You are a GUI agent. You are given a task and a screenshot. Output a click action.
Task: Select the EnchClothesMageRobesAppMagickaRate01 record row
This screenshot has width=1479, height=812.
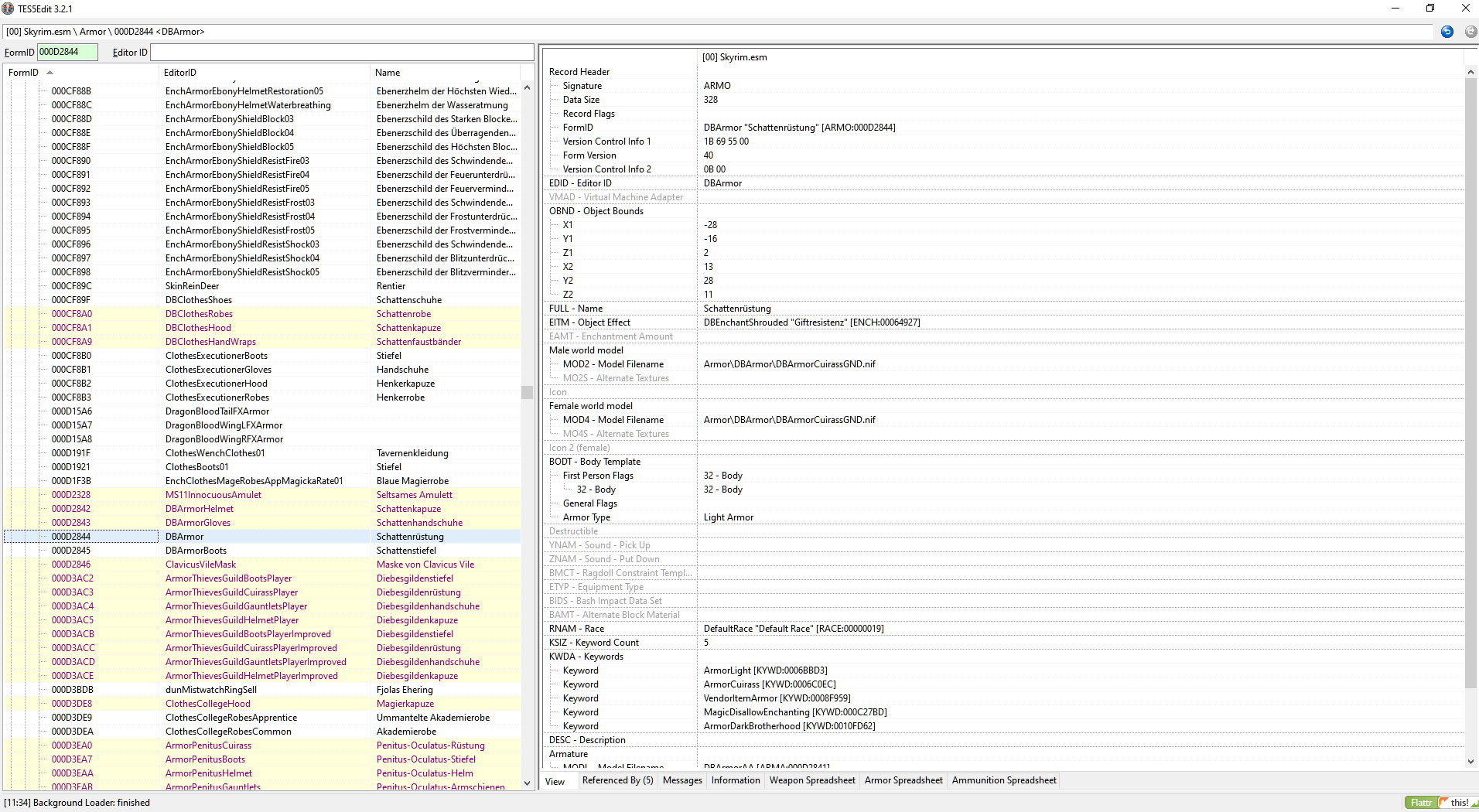pyautogui.click(x=262, y=481)
